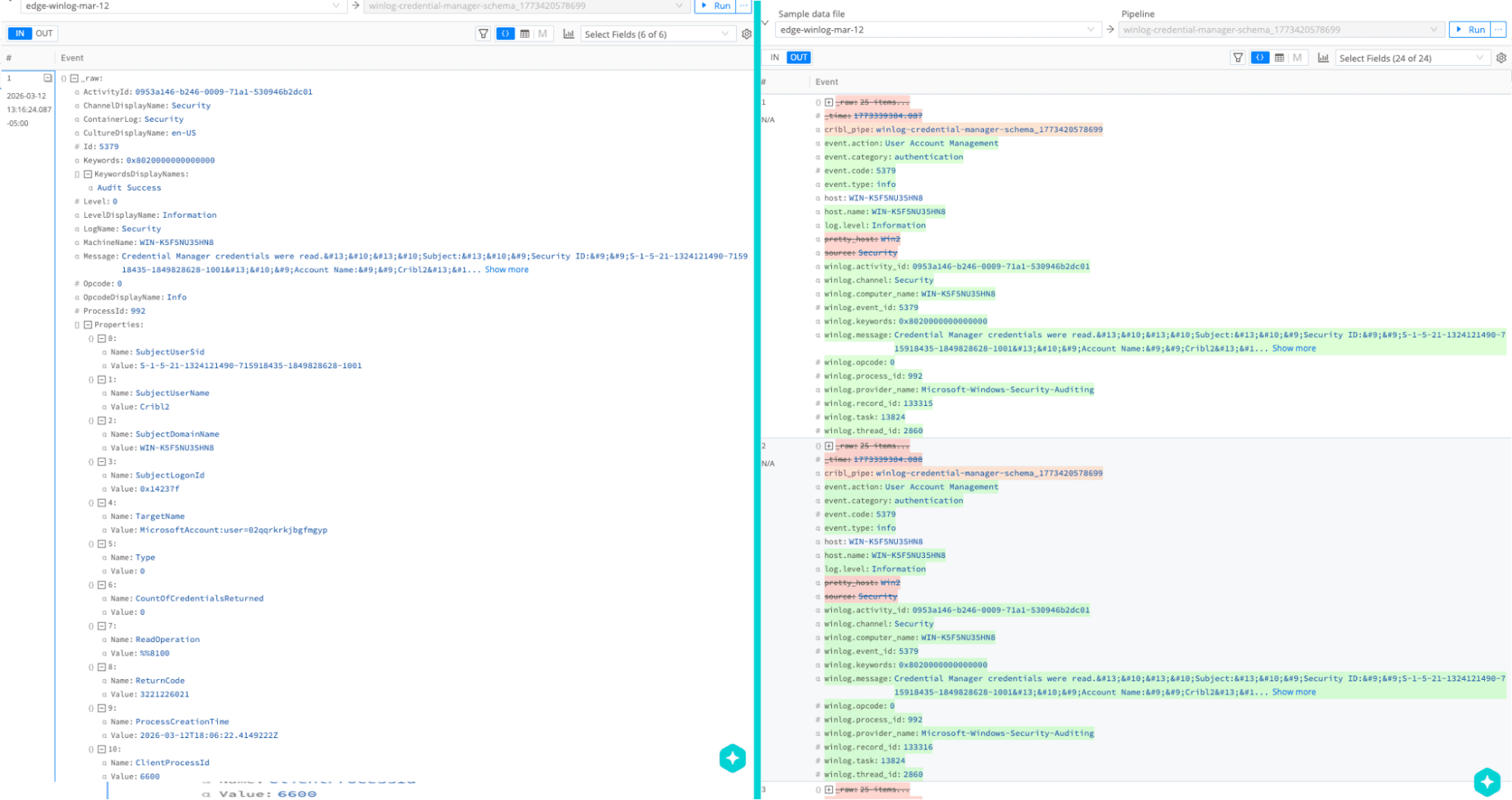Switch left panel to OUT view
Image resolution: width=1512 pixels, height=800 pixels.
[44, 33]
